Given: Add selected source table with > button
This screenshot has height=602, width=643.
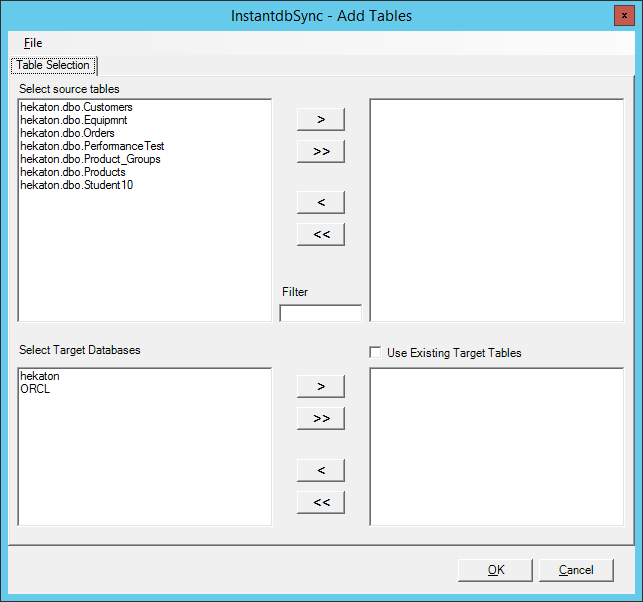Looking at the screenshot, I should [321, 119].
